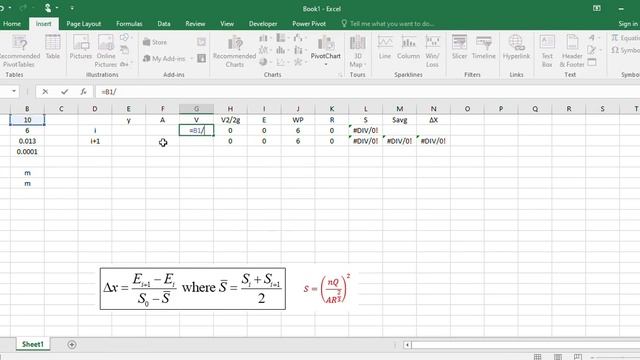This screenshot has height=360, width=640.
Task: Insert a Win/Loss sparkline
Action: (x=432, y=51)
